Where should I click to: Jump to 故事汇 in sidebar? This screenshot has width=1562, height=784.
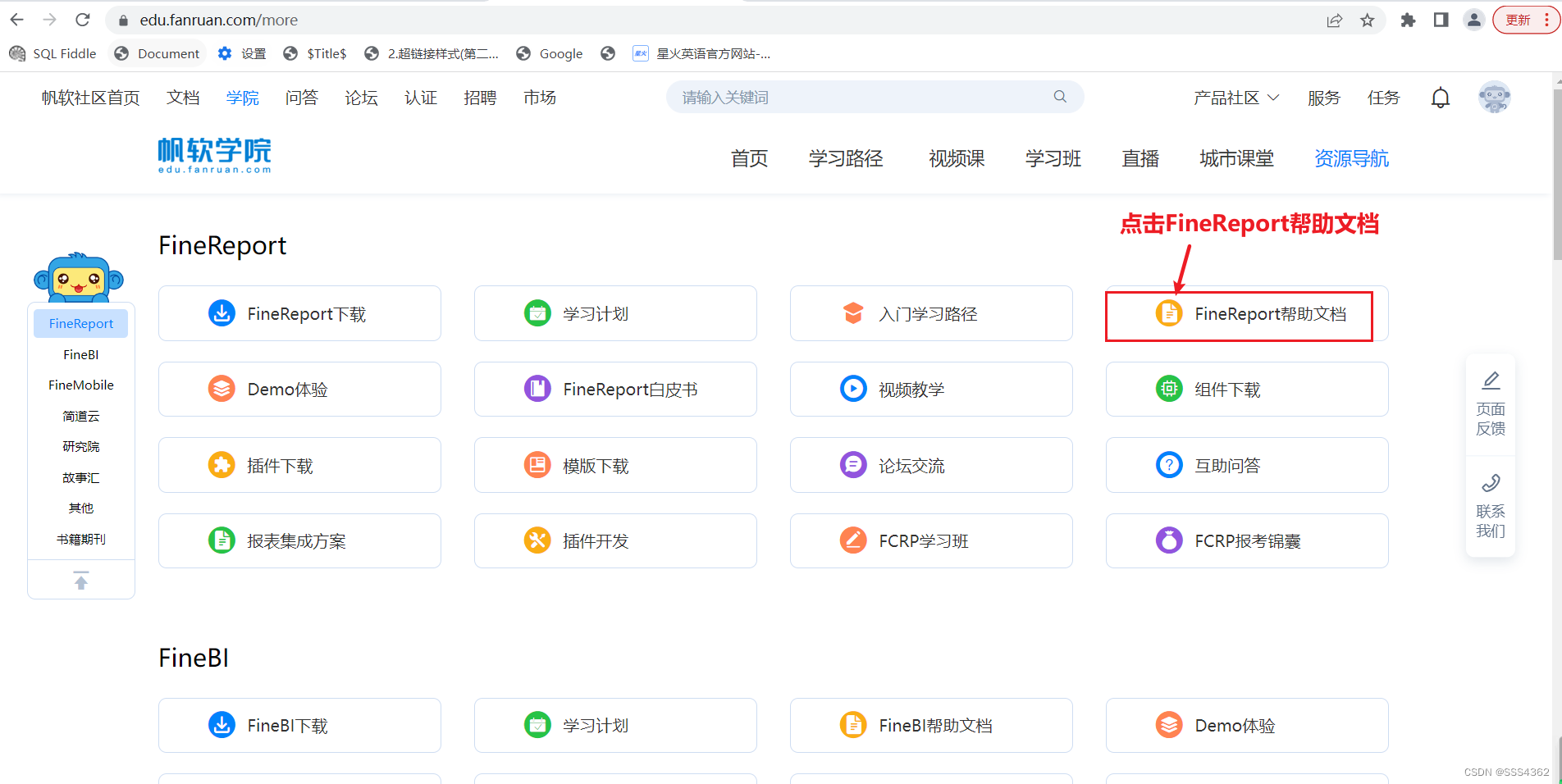click(81, 477)
